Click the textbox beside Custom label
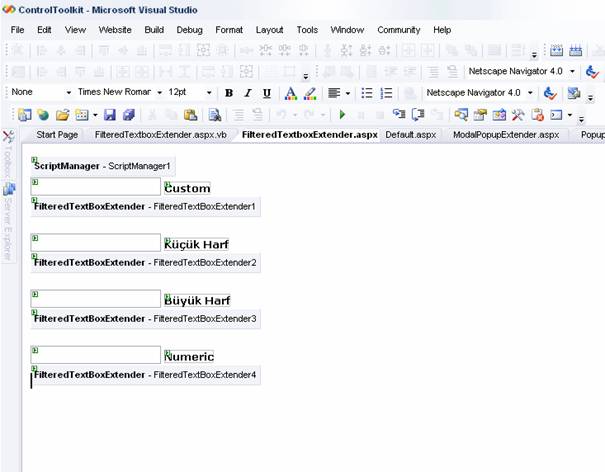This screenshot has width=605, height=472. tap(96, 186)
